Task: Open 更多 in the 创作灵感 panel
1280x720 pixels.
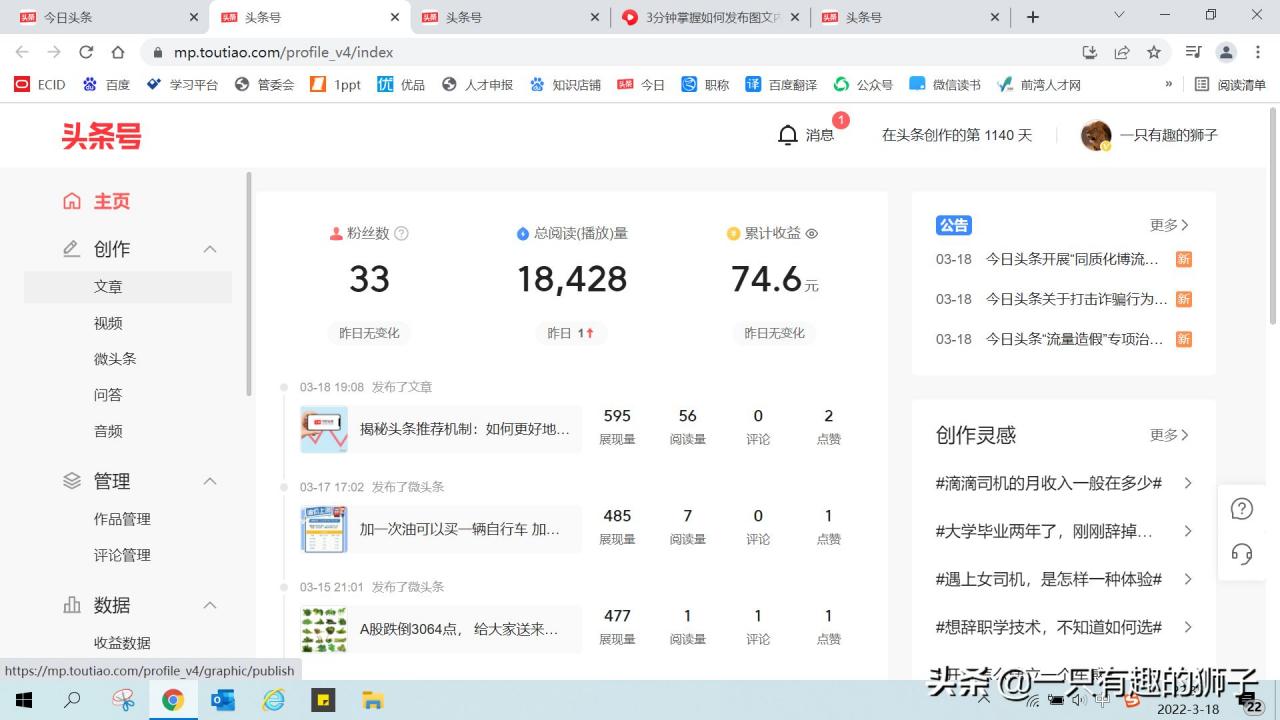Action: pos(1169,435)
